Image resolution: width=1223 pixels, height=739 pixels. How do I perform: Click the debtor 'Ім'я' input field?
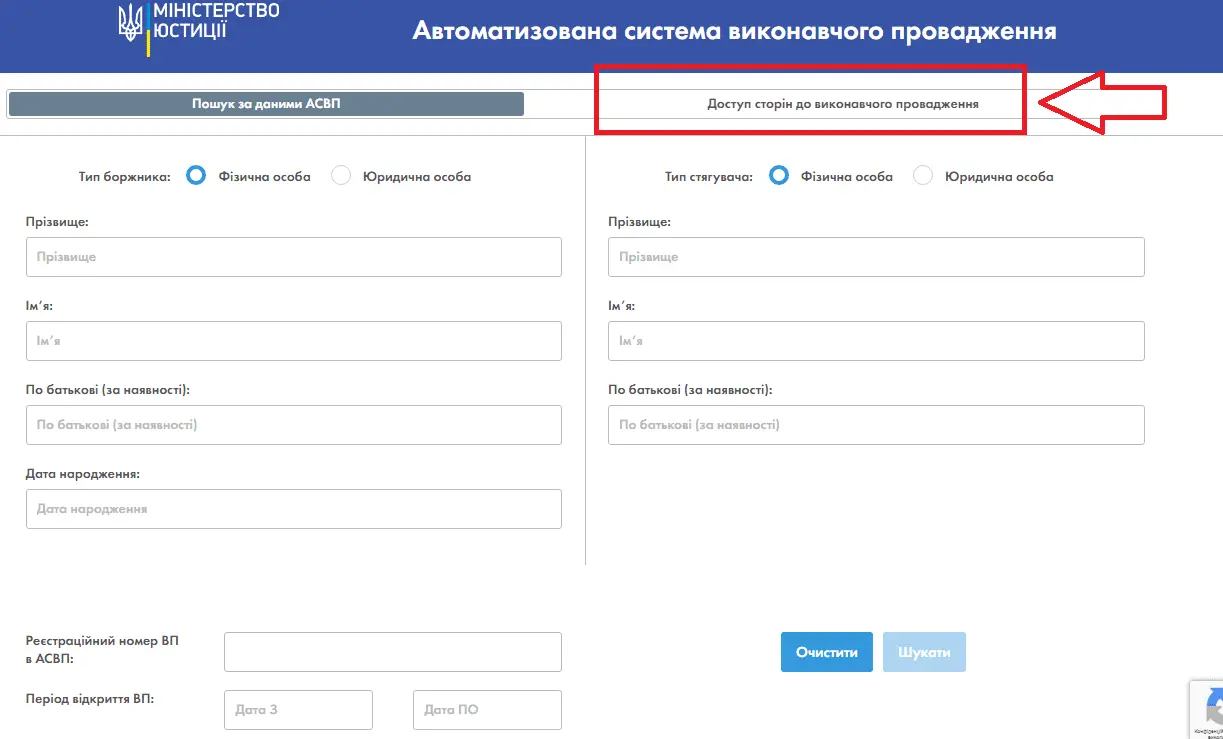pyautogui.click(x=293, y=341)
